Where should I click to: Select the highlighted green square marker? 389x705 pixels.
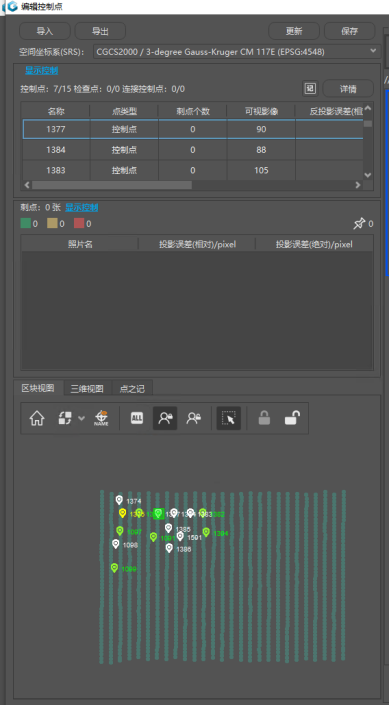click(x=158, y=513)
